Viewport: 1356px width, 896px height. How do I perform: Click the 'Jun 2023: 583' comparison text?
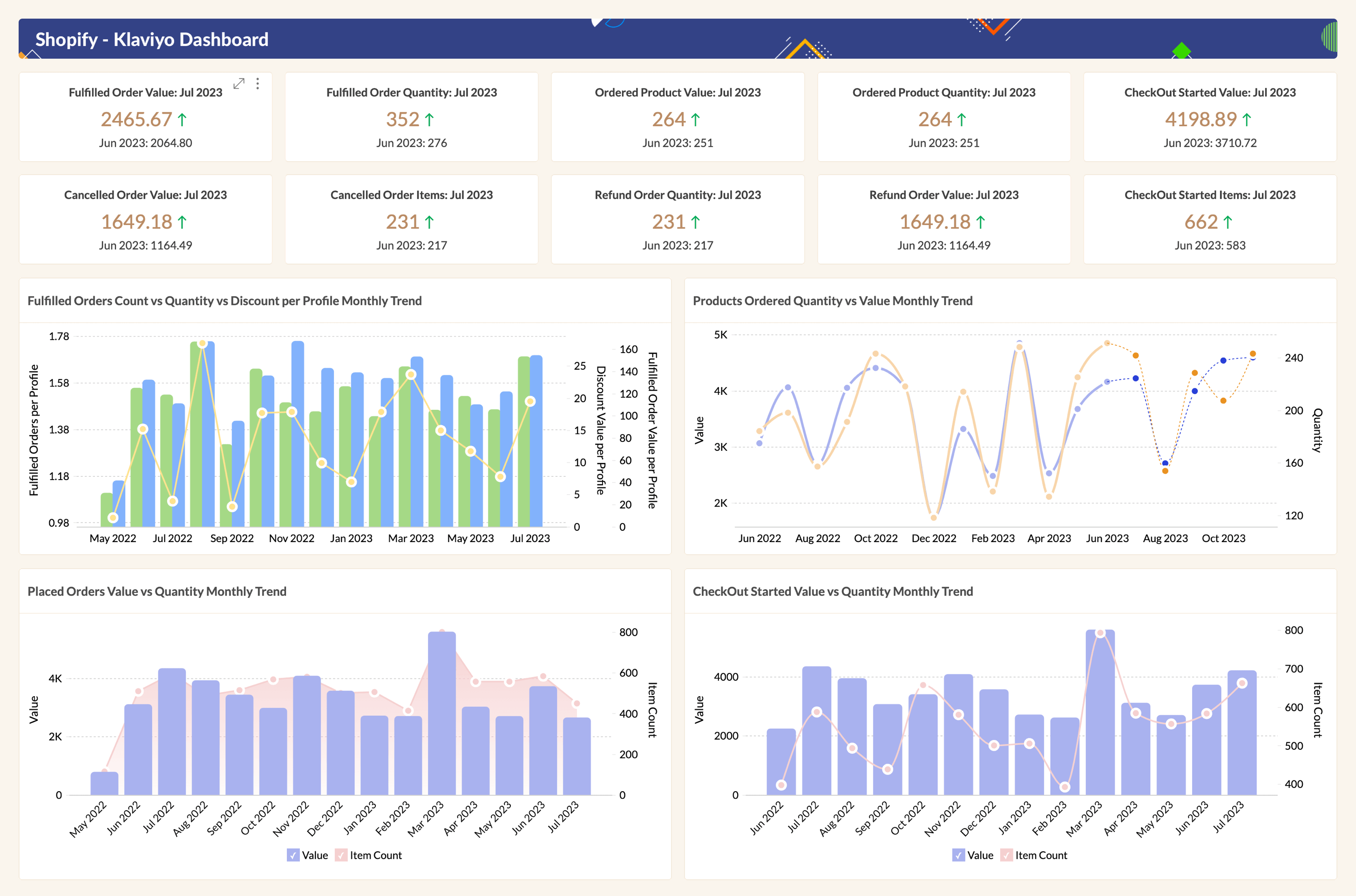click(x=1210, y=245)
